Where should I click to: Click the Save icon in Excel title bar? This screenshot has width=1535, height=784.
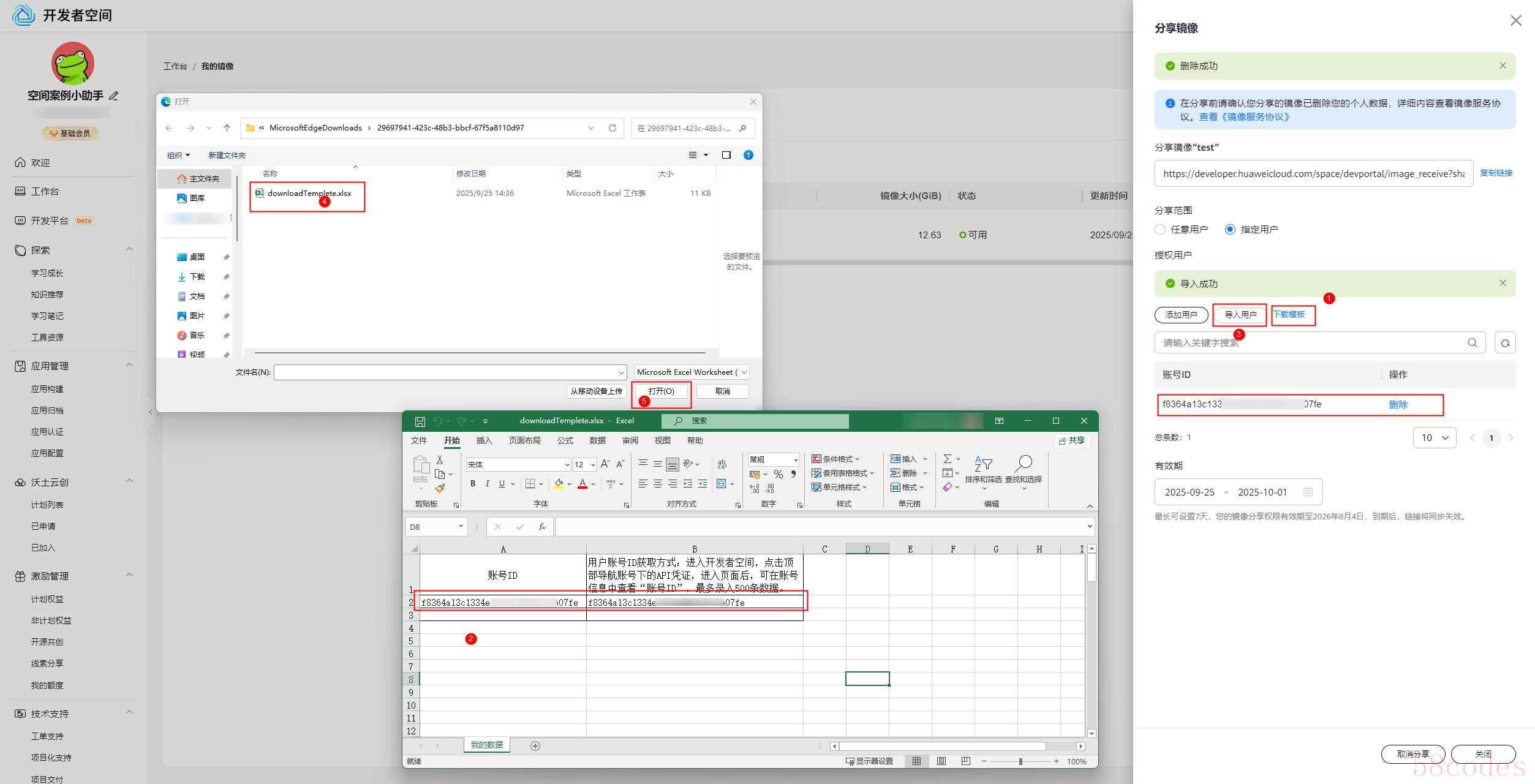pos(420,421)
